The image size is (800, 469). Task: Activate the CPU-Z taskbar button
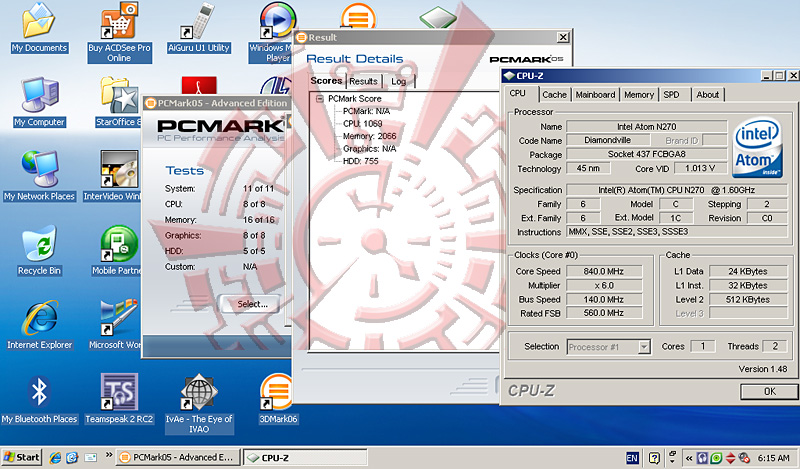[305, 457]
